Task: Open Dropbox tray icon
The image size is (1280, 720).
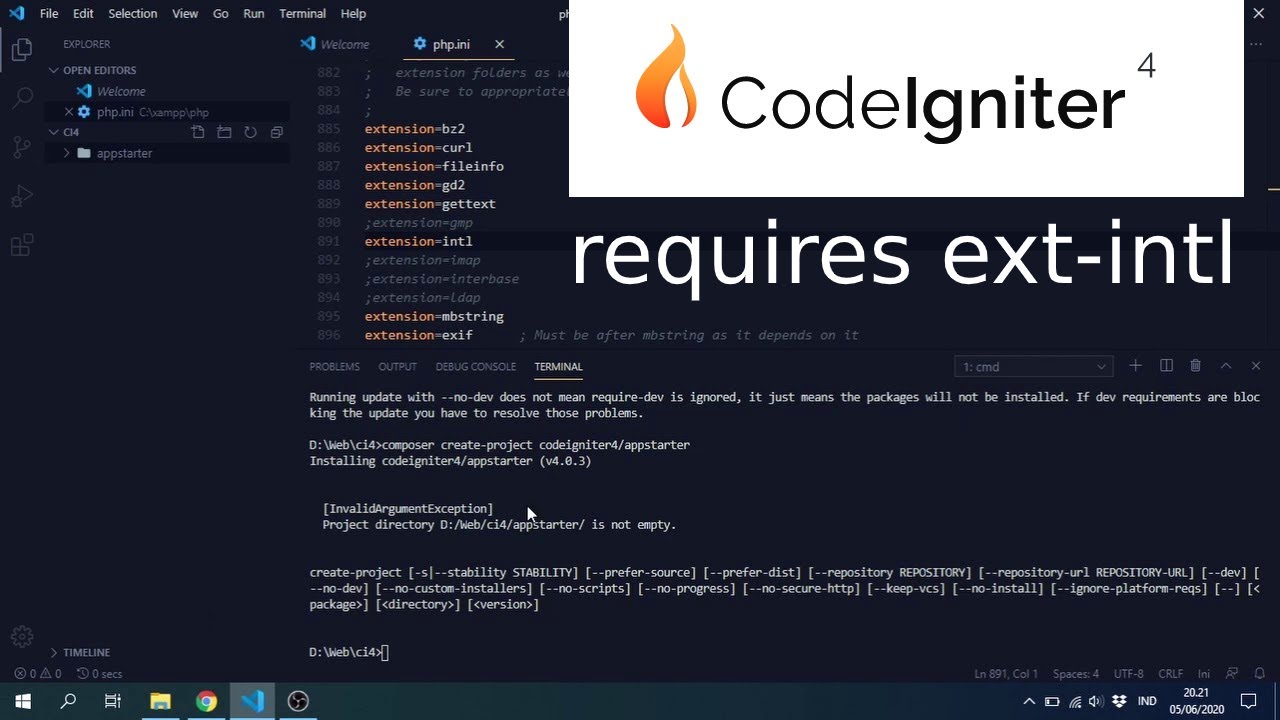Action: [x=1119, y=701]
